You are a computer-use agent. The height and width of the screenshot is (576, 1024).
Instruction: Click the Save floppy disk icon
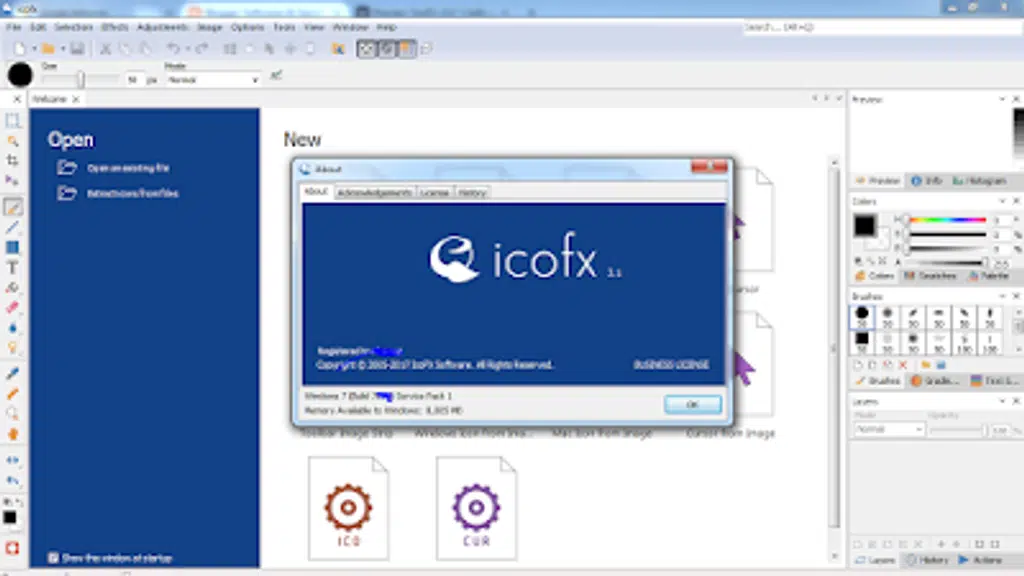(x=77, y=49)
